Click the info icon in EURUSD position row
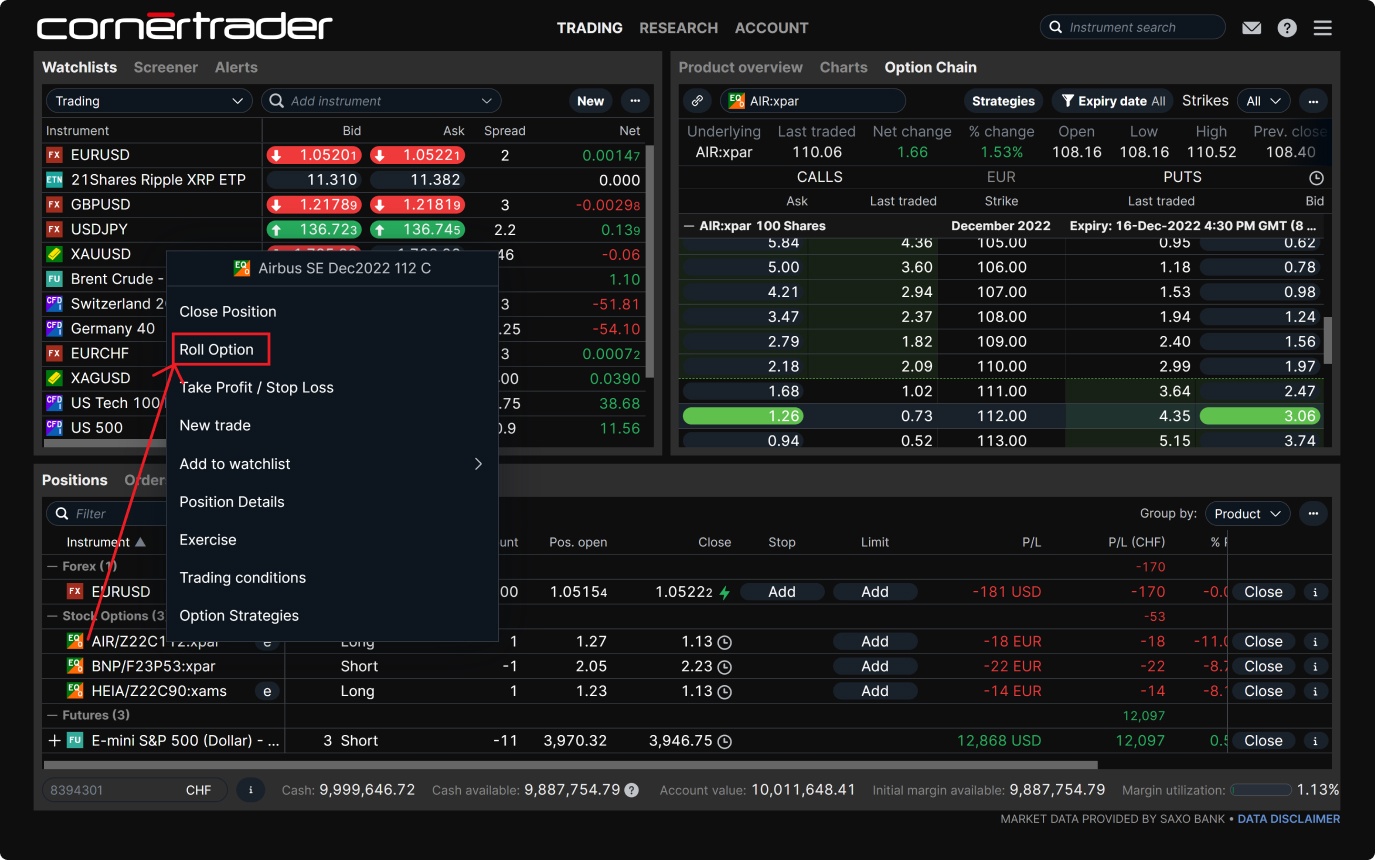Image resolution: width=1375 pixels, height=860 pixels. [1315, 592]
